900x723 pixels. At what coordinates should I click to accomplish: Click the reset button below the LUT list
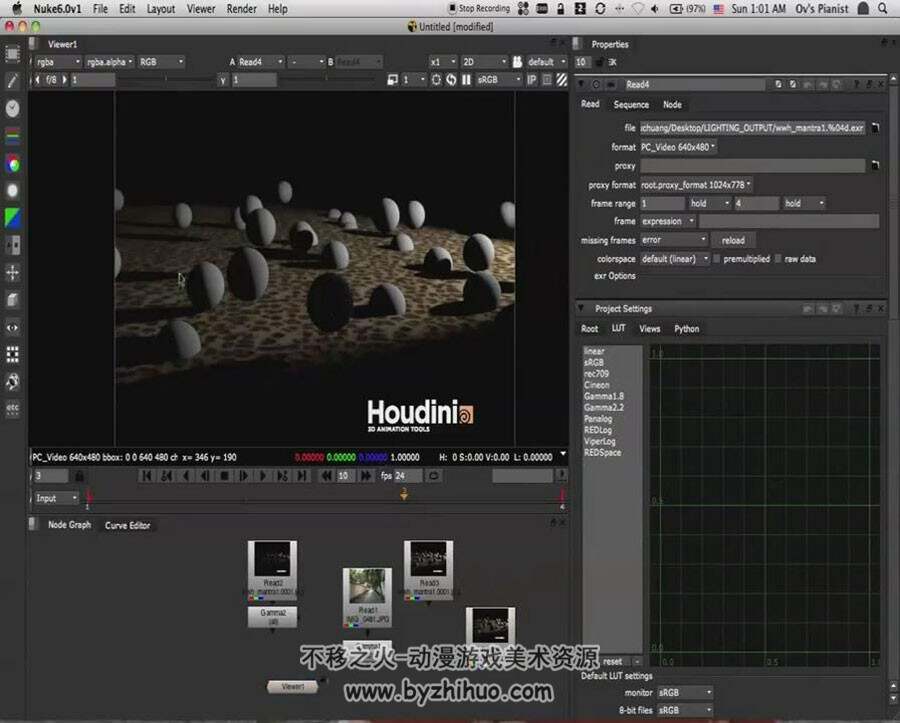[x=612, y=662]
